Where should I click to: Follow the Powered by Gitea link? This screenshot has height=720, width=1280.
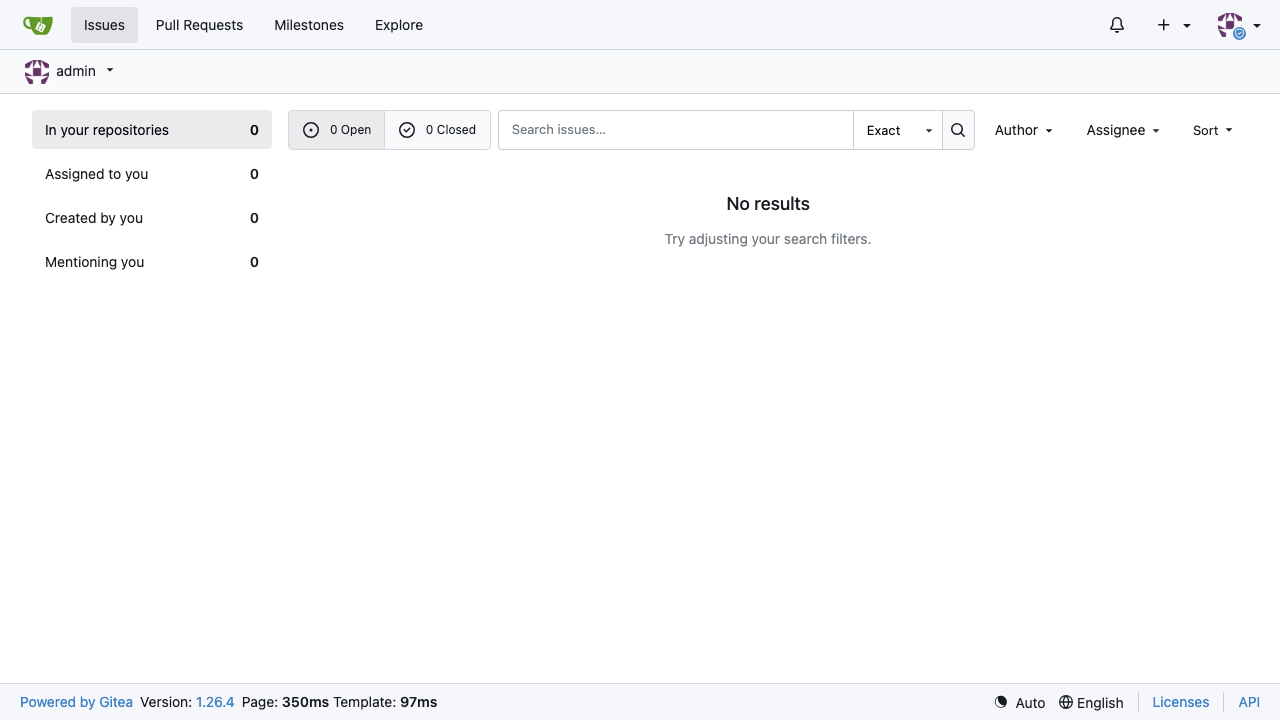[76, 702]
